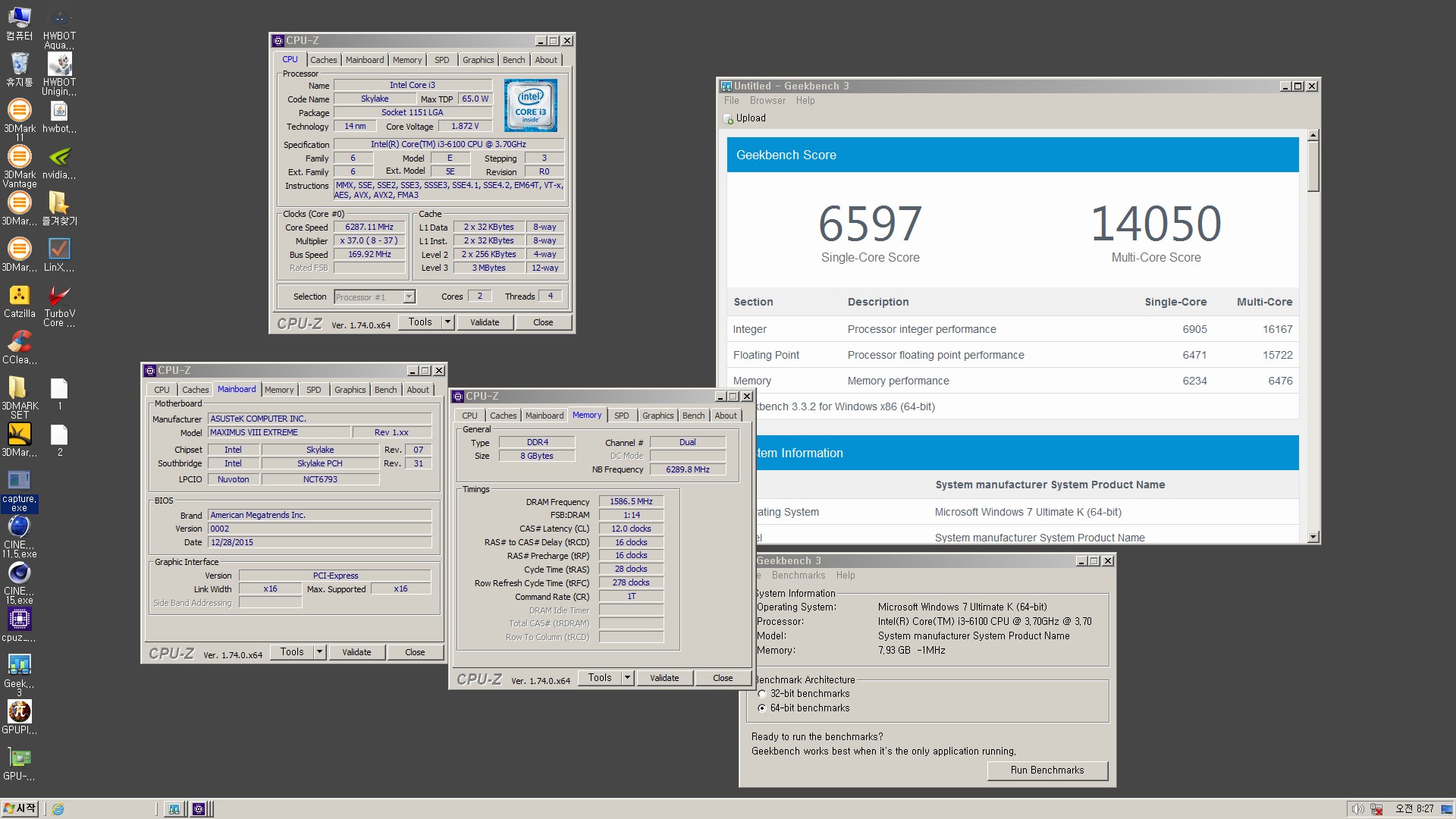Click the MAXIMUS VIII EXTREME model field
The height and width of the screenshot is (819, 1456).
(x=280, y=432)
